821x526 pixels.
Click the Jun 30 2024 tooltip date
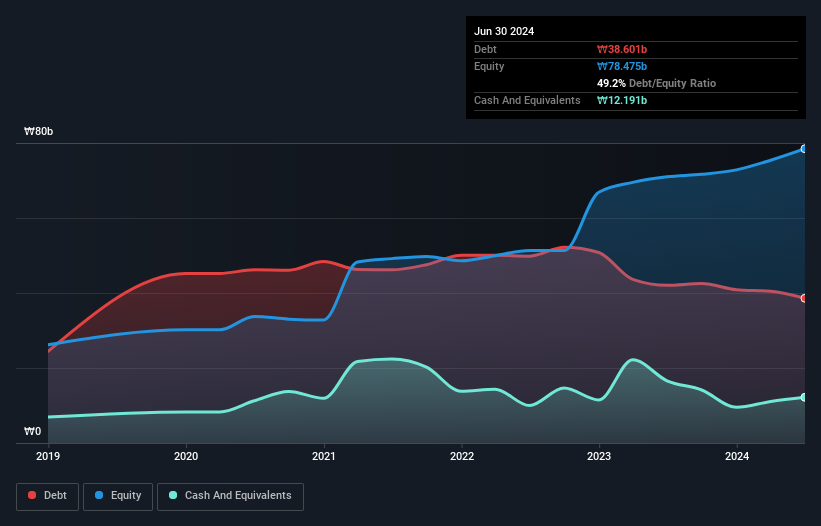click(504, 31)
